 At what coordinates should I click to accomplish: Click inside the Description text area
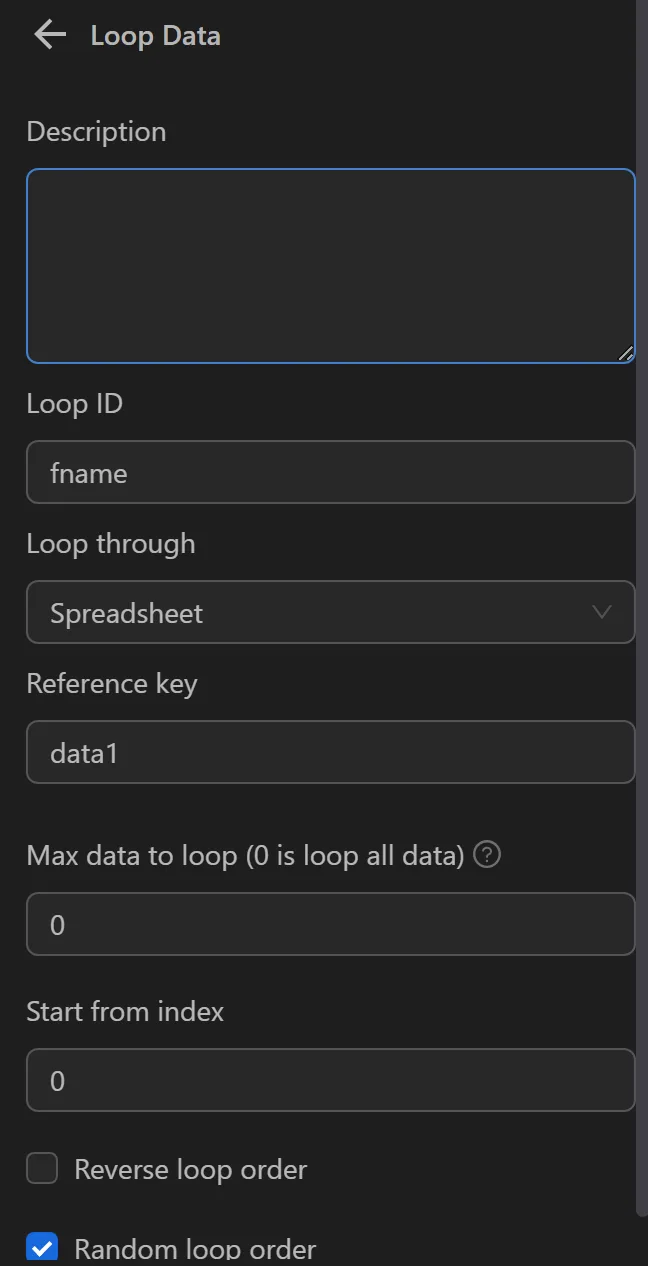(x=331, y=265)
